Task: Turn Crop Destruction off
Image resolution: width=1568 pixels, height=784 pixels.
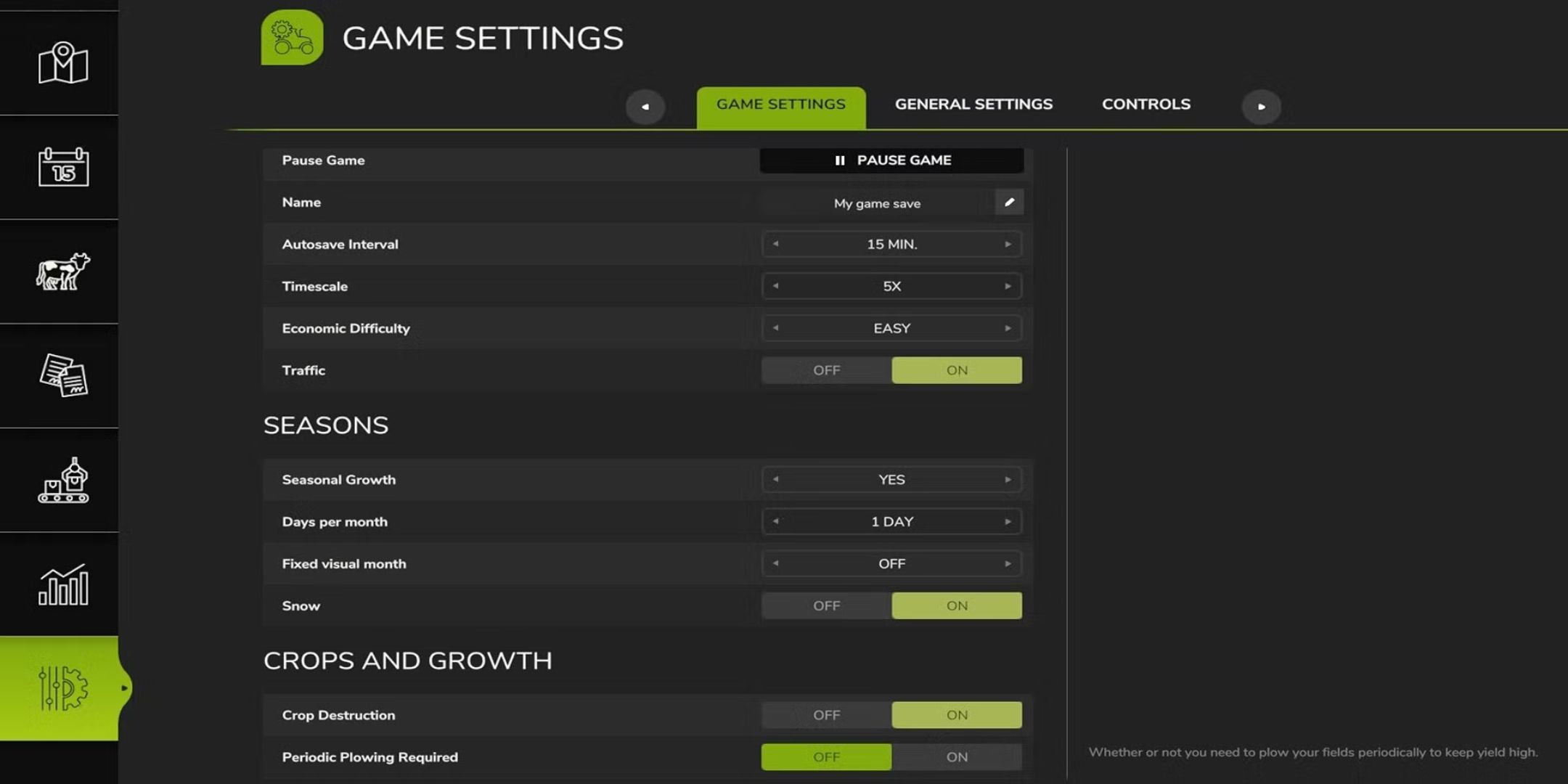Action: pyautogui.click(x=826, y=715)
